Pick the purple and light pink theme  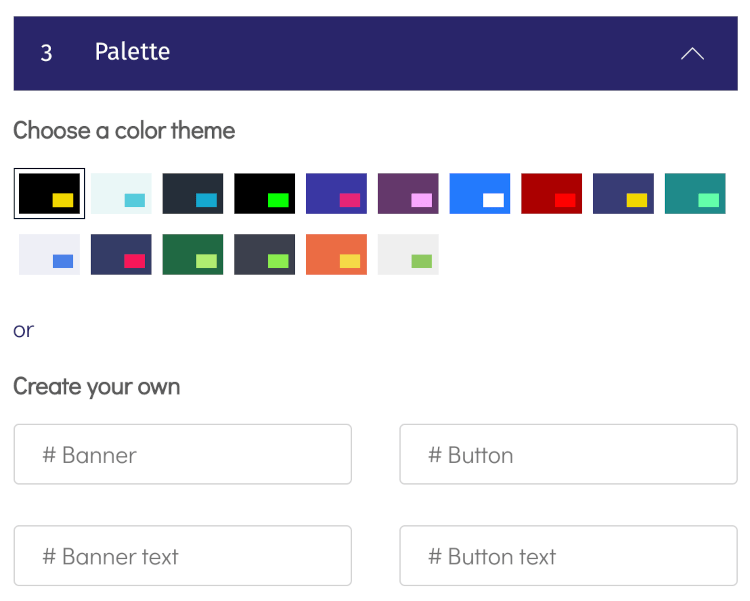(408, 193)
